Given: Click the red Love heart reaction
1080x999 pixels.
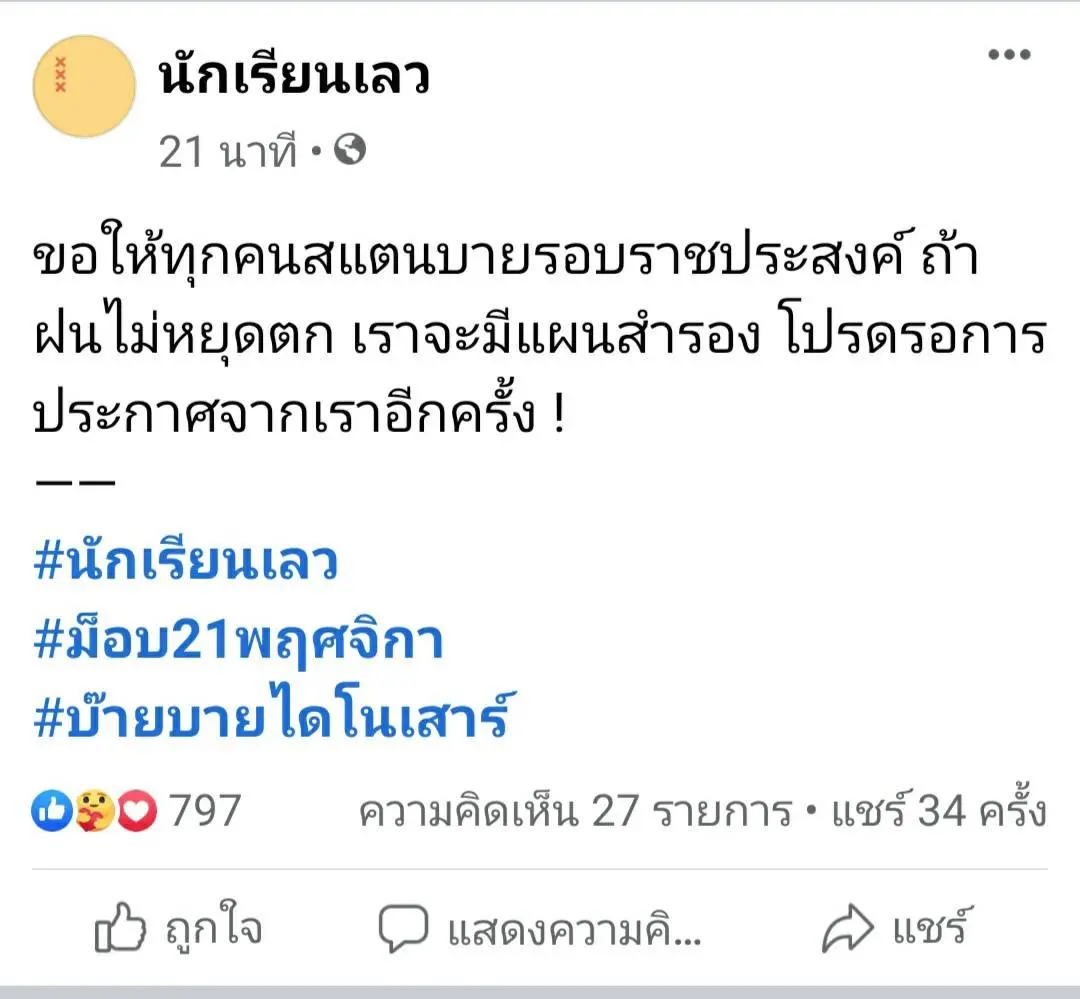Looking at the screenshot, I should pyautogui.click(x=137, y=812).
